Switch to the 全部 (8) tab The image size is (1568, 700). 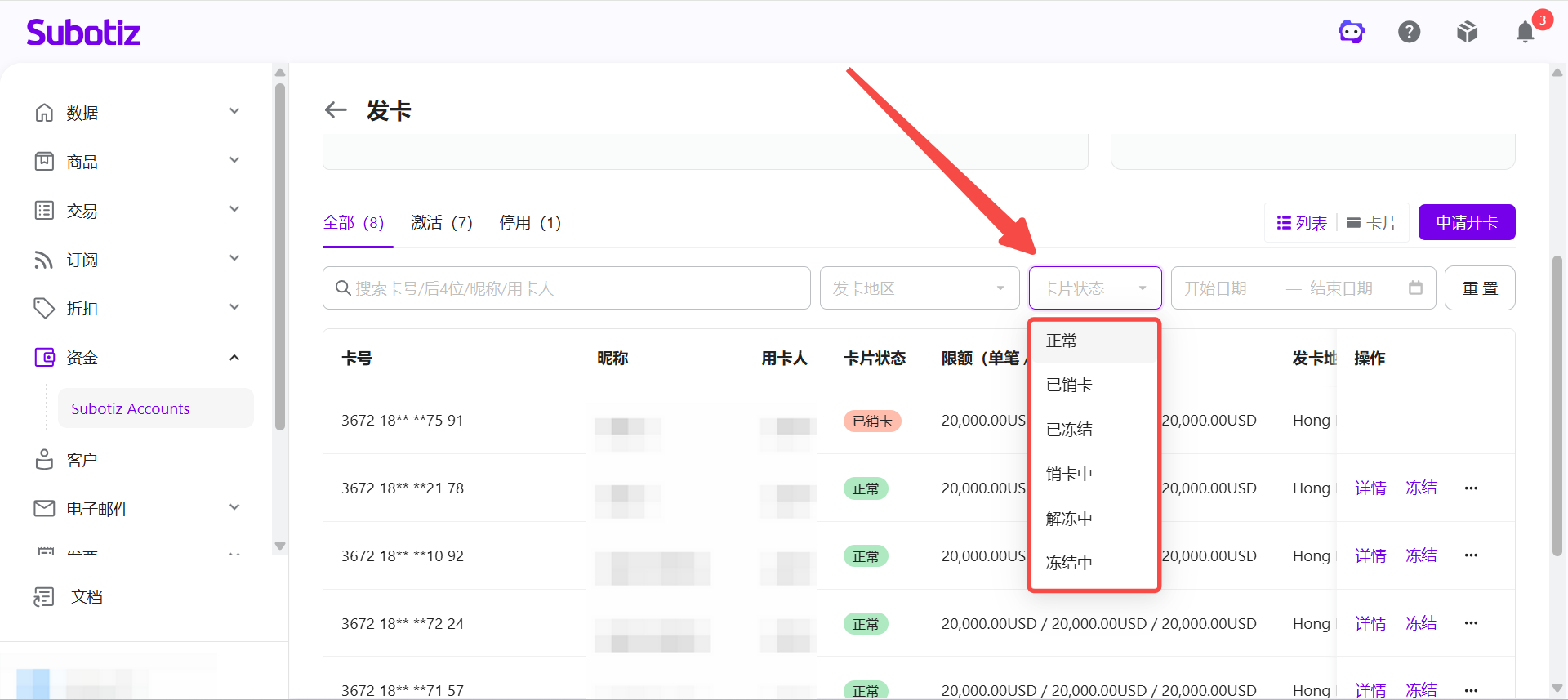pyautogui.click(x=354, y=222)
